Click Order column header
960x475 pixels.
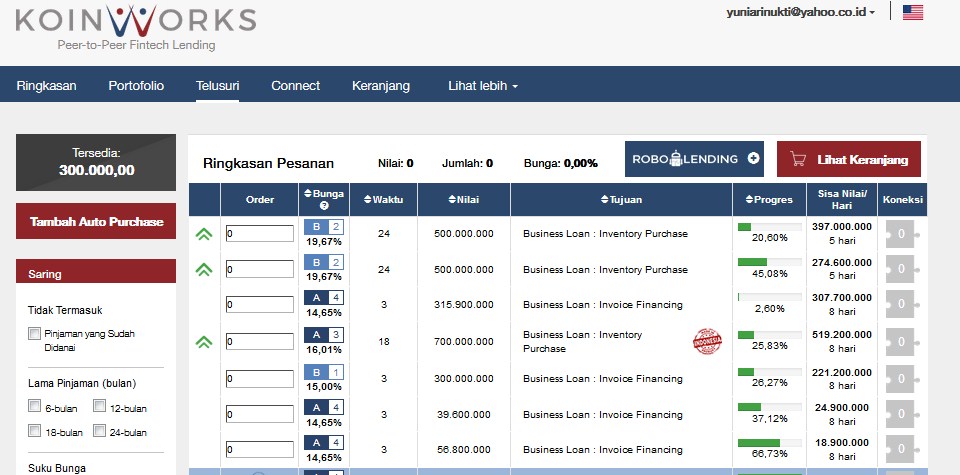coord(260,200)
